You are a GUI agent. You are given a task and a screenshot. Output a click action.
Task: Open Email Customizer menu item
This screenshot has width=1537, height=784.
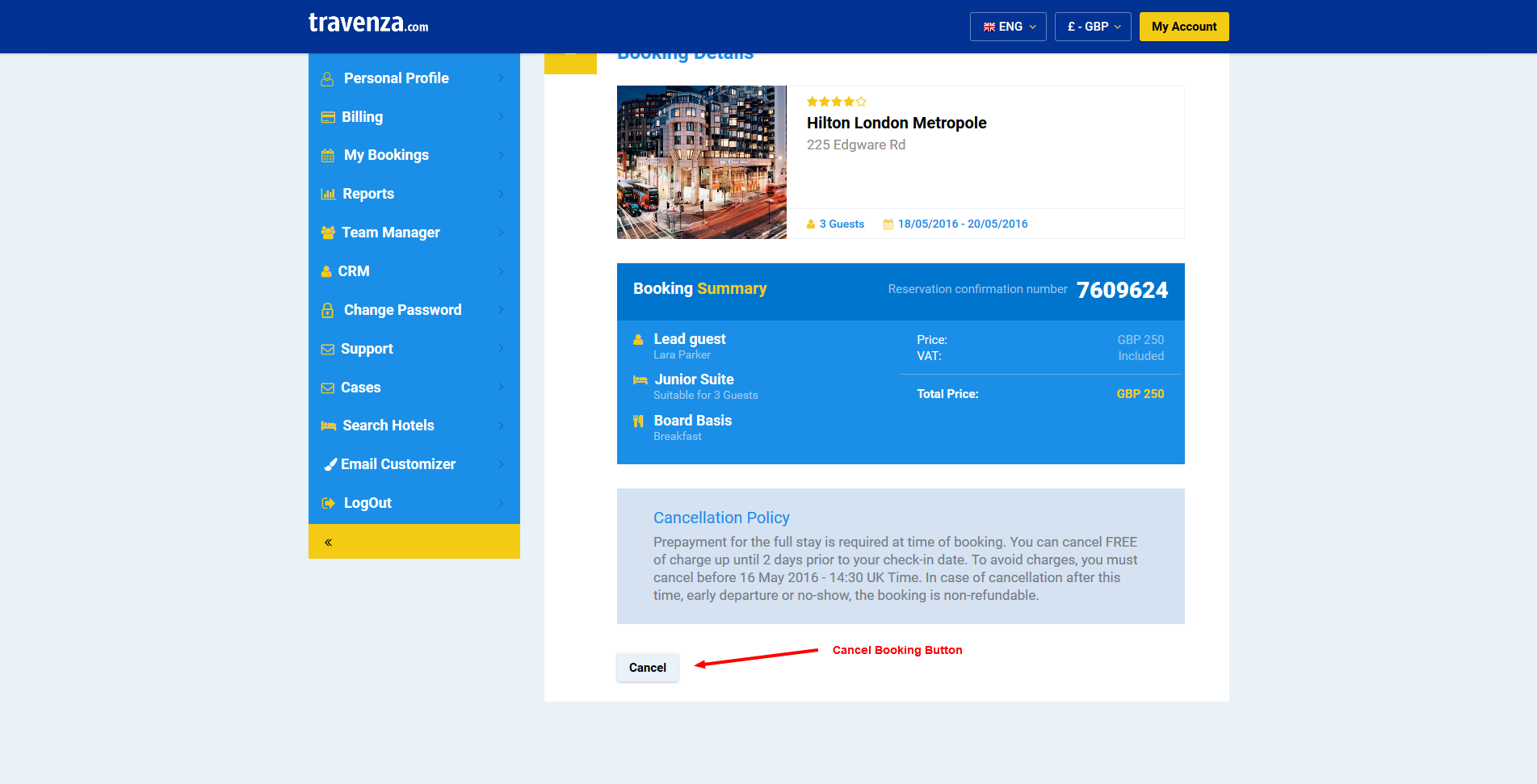(414, 464)
